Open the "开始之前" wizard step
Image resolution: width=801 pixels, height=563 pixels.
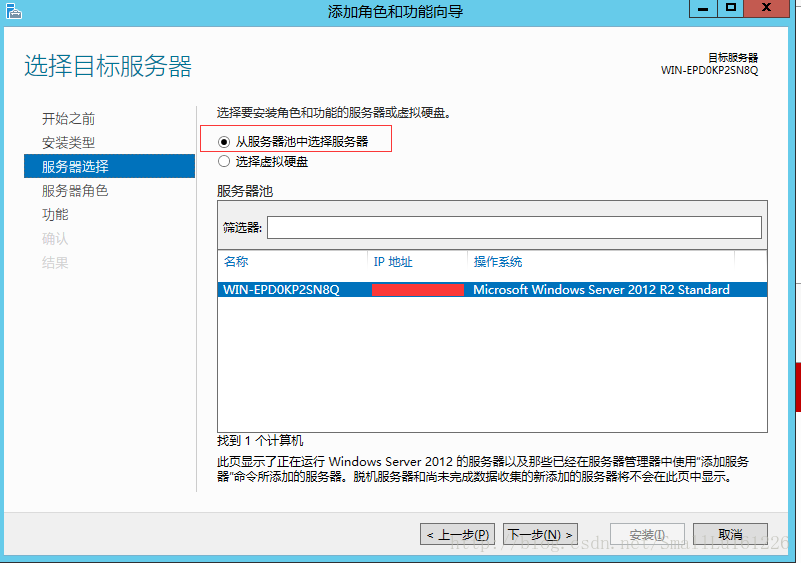tap(68, 119)
